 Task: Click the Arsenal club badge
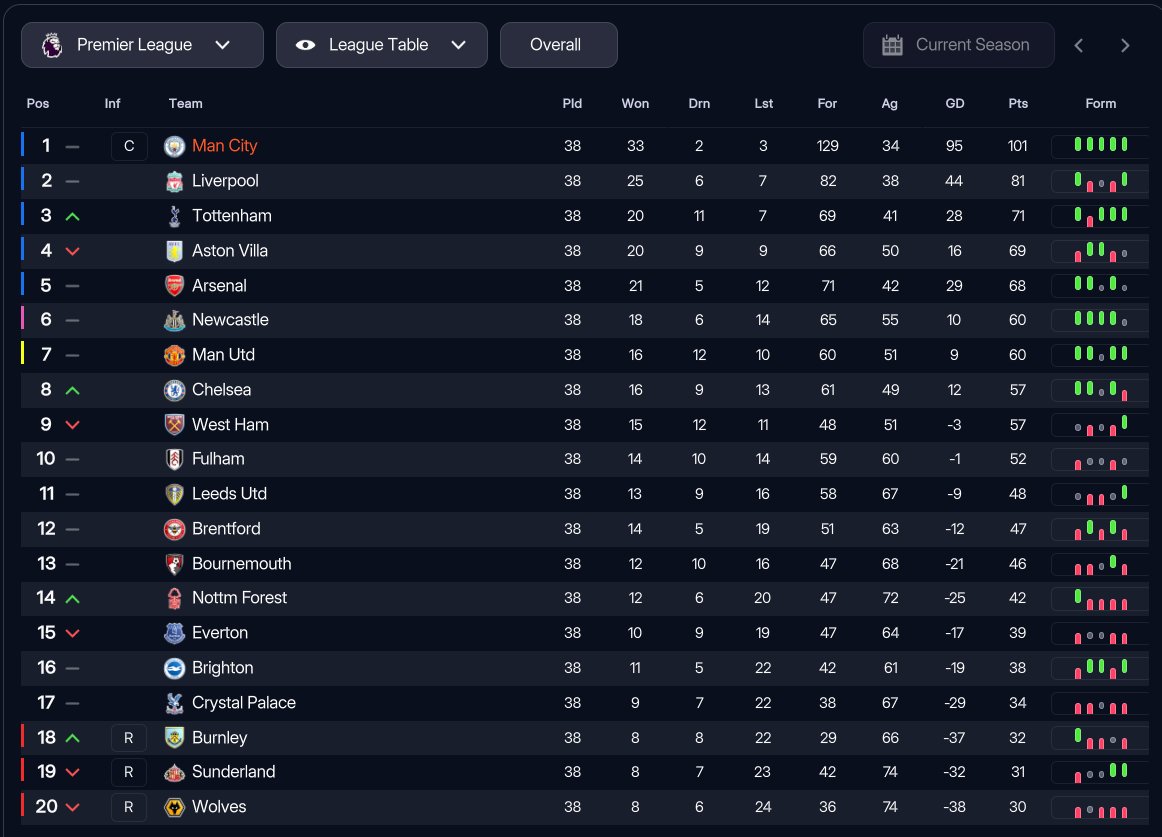coord(175,286)
